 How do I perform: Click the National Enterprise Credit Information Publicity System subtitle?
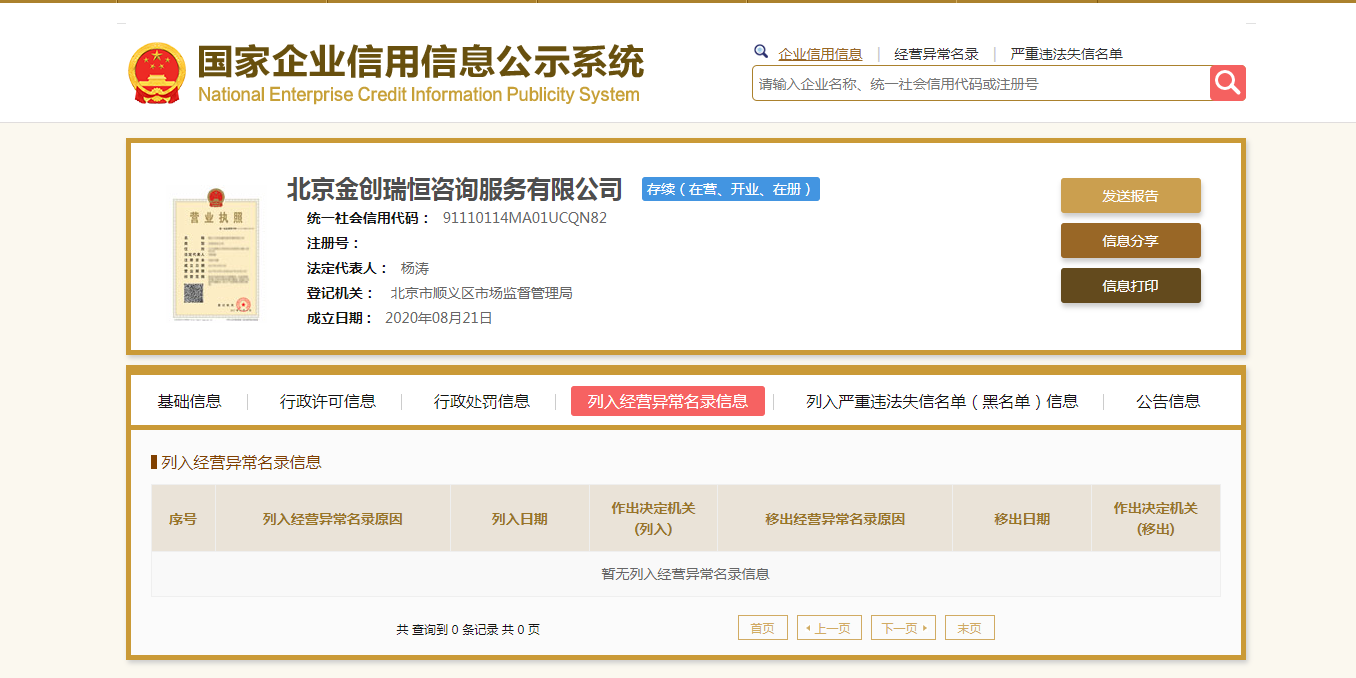click(x=418, y=95)
